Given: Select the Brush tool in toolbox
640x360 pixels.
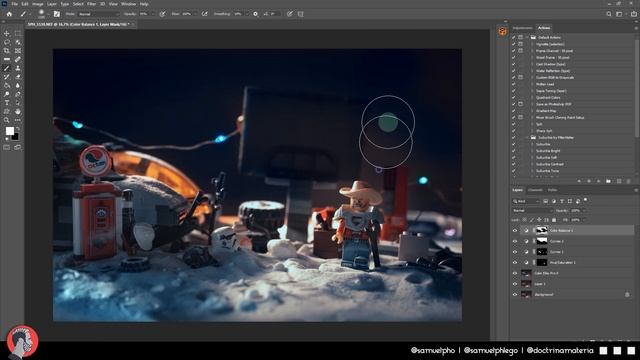Looking at the screenshot, I should [7, 68].
